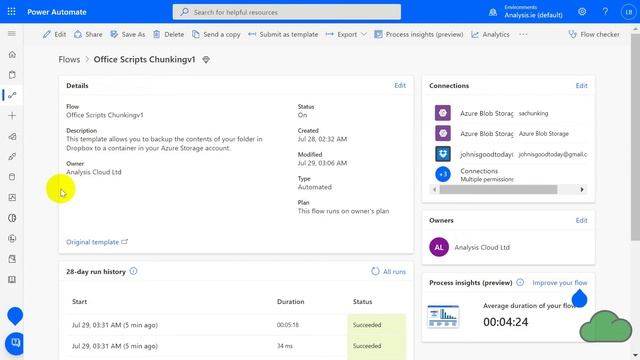Open the 00:05:18 duration run row
Screen dimensions: 640x360
237,325
